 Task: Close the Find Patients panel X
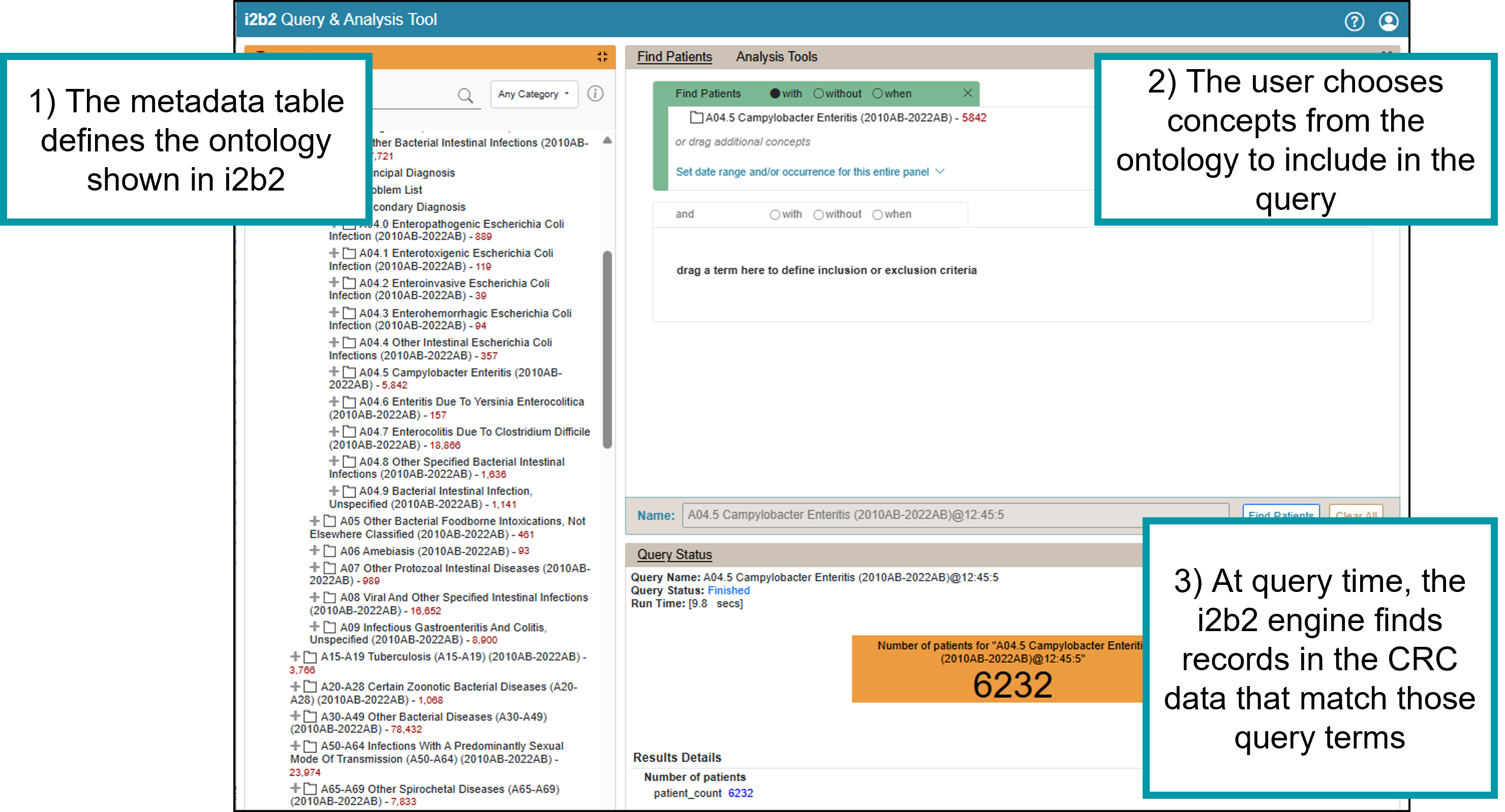click(968, 93)
